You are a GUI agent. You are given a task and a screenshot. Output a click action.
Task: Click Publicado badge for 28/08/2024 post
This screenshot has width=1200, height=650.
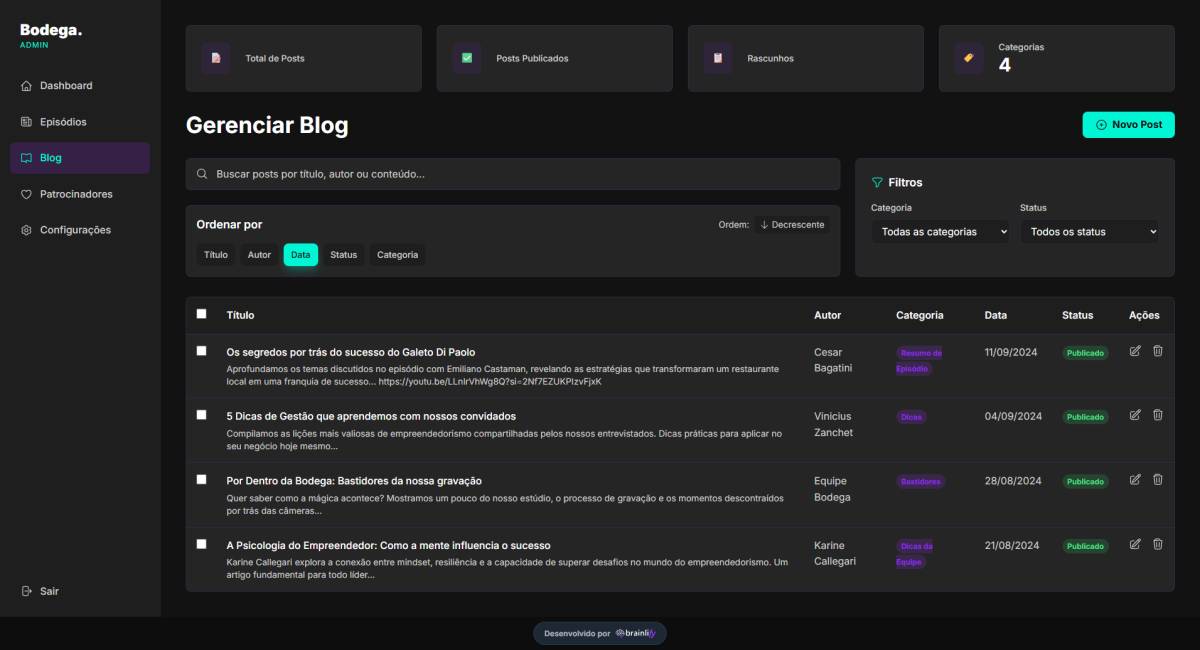pyautogui.click(x=1085, y=481)
